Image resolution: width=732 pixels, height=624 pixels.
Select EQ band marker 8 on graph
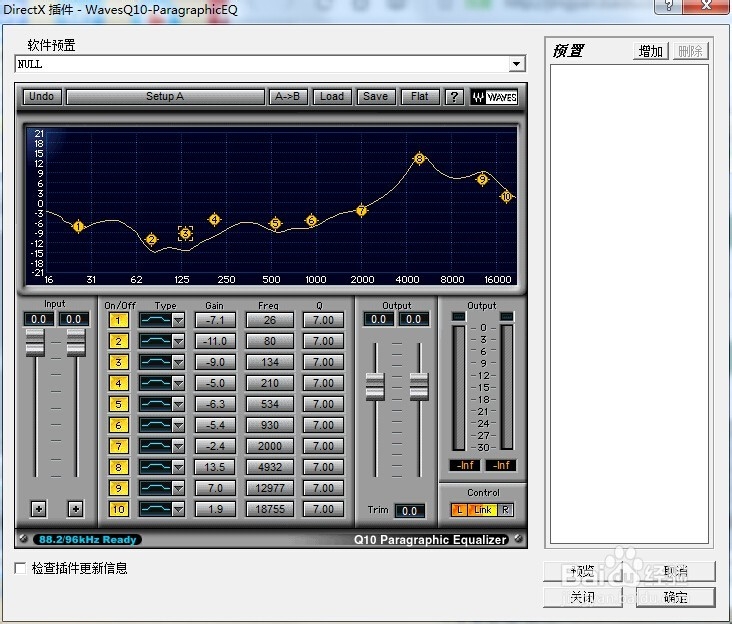click(419, 159)
